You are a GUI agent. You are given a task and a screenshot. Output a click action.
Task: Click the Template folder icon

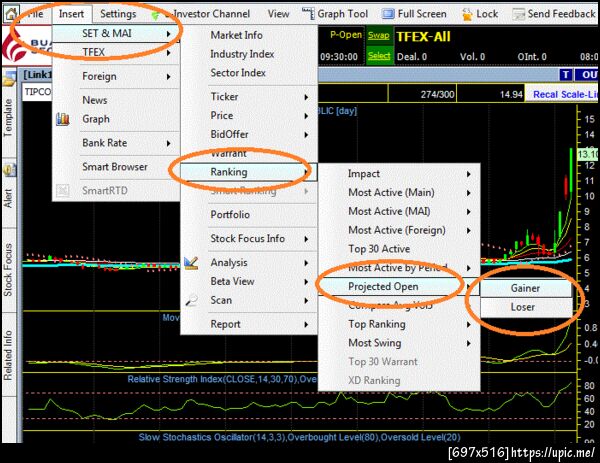click(x=9, y=80)
